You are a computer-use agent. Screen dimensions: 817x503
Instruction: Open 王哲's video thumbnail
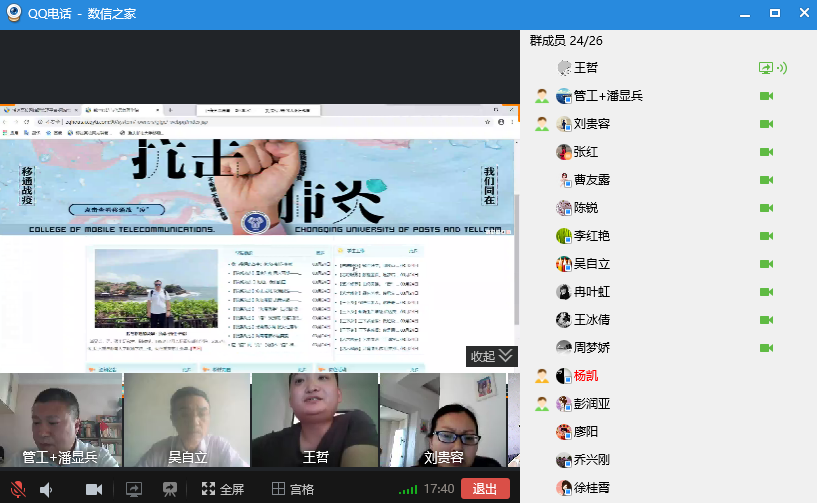pos(315,420)
